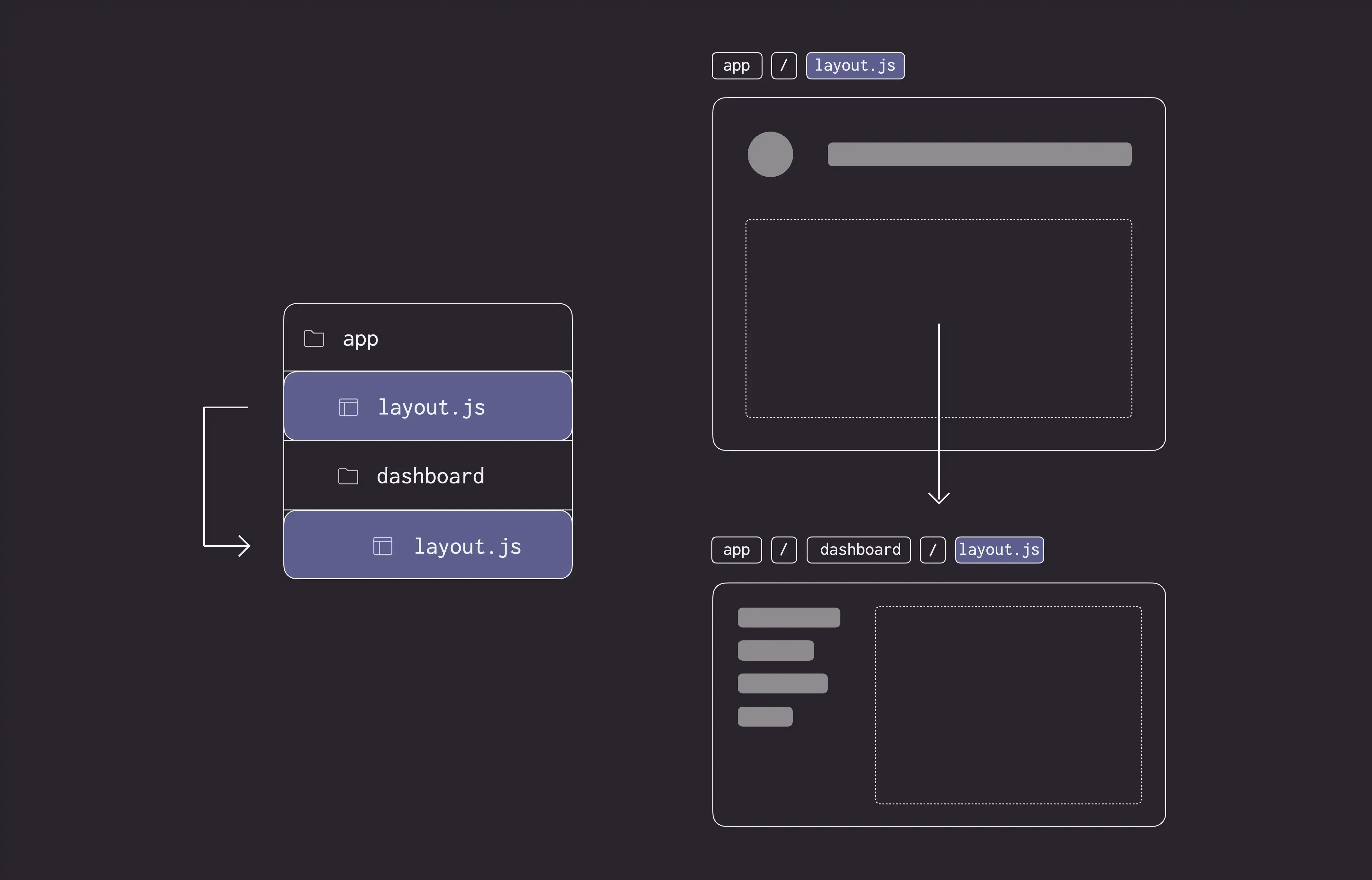The image size is (1372, 880).
Task: Click the long gray header bar in the root layout
Action: pos(979,154)
